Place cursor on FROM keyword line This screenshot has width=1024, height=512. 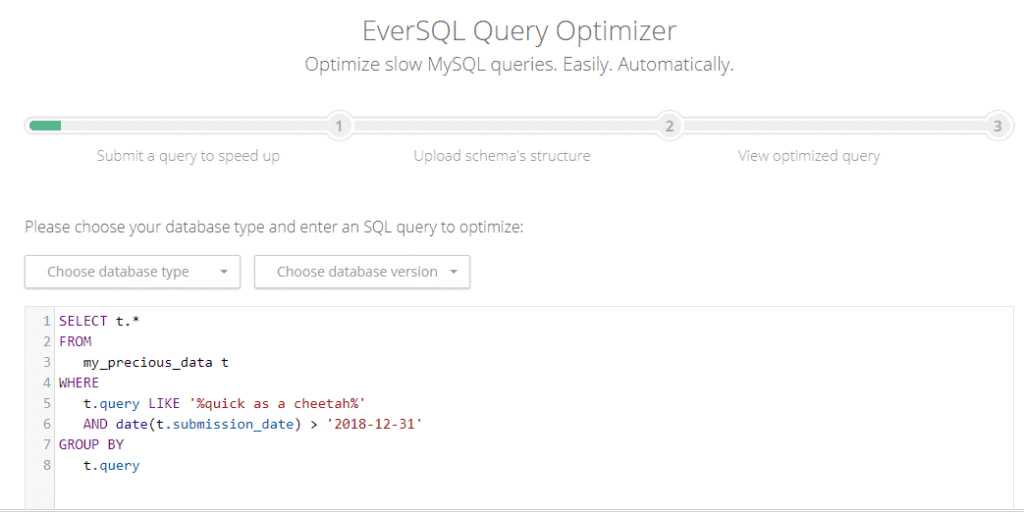[75, 341]
